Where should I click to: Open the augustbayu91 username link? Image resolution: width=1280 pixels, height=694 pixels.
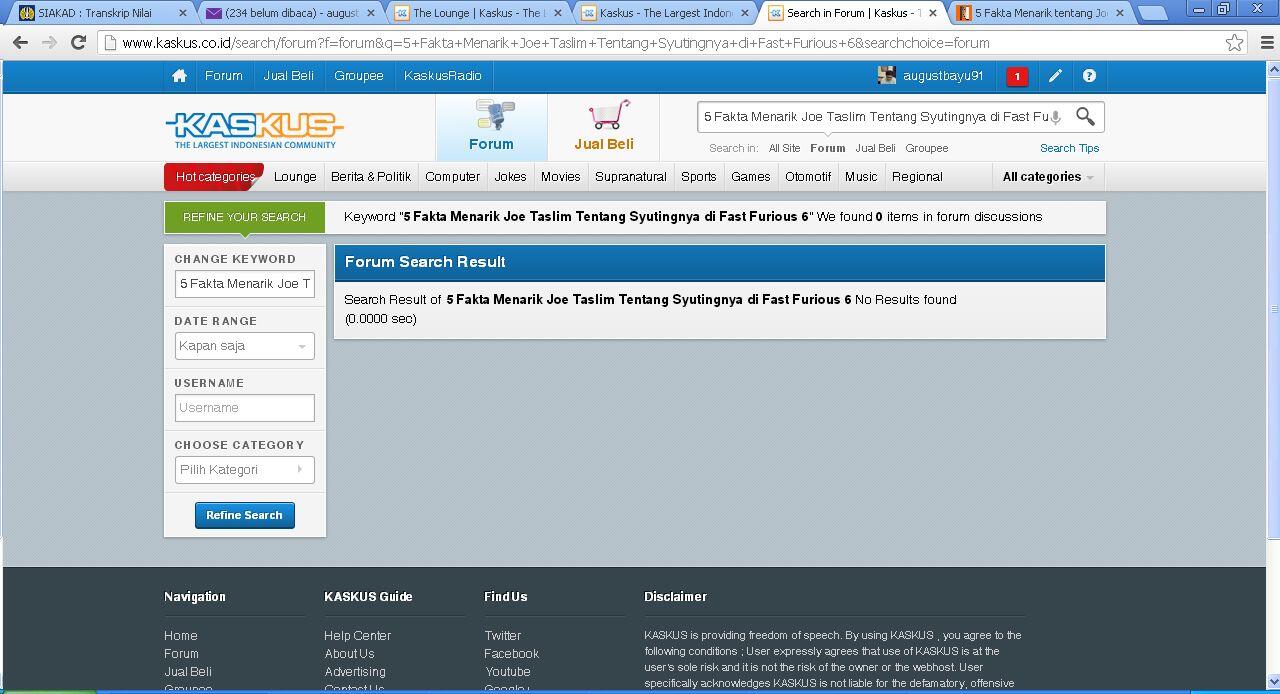(x=943, y=76)
